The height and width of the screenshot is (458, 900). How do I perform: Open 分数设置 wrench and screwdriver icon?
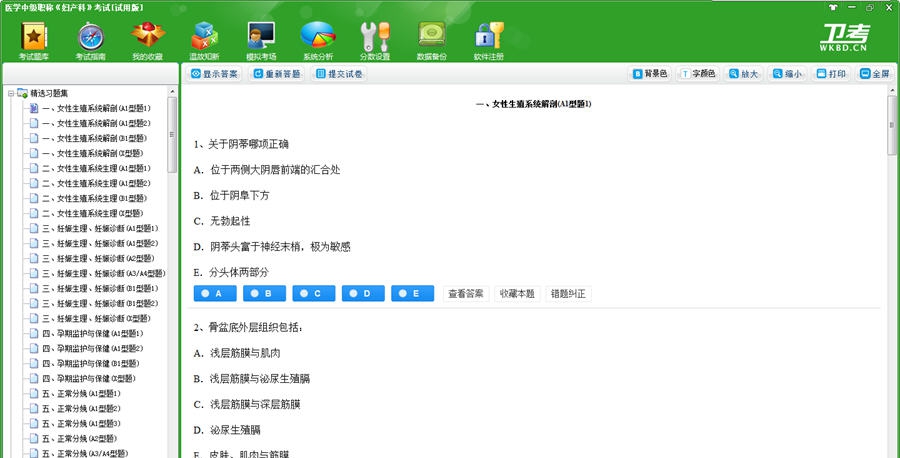click(375, 41)
